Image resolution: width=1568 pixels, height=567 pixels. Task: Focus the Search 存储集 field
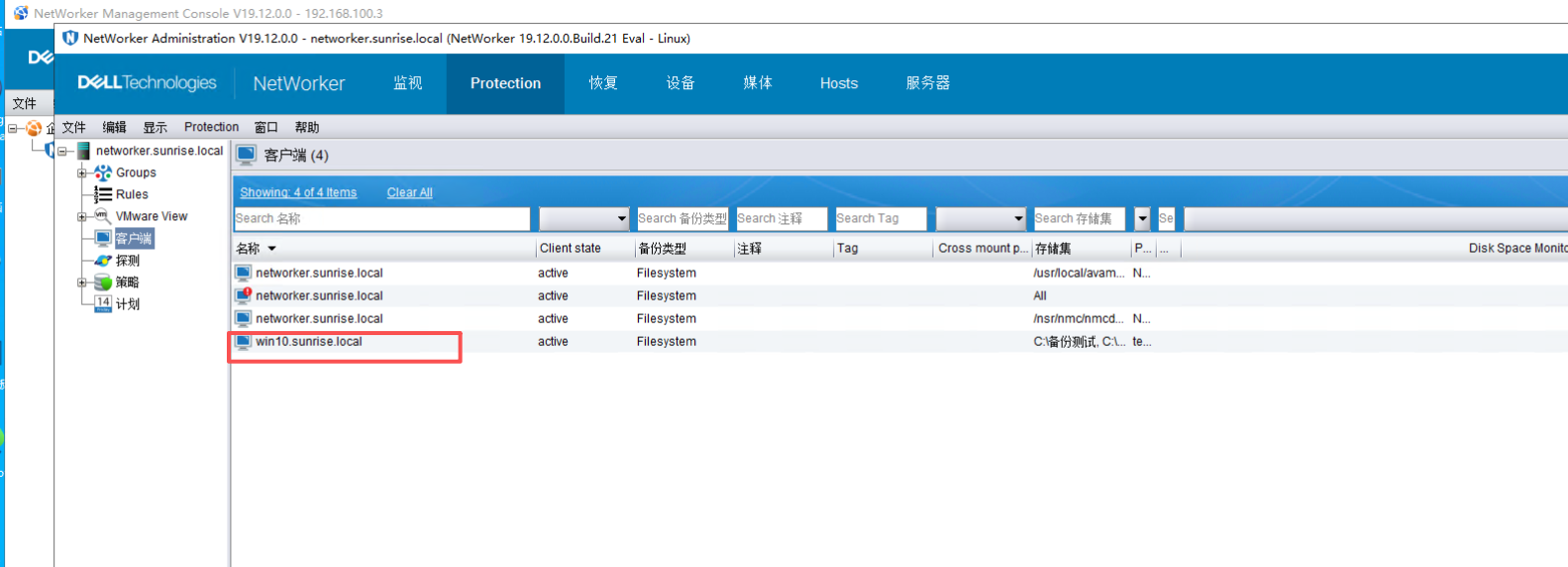tap(1079, 218)
